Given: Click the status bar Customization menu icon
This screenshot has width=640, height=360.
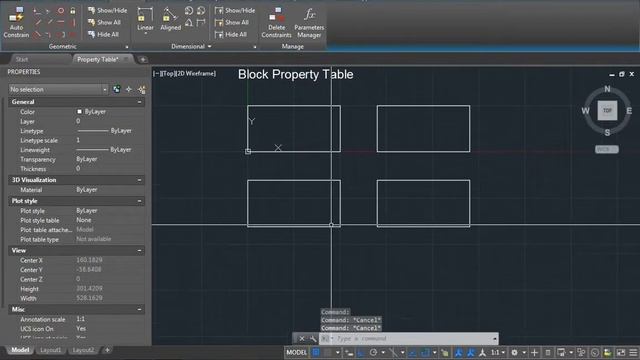Looking at the screenshot, I should [x=633, y=352].
